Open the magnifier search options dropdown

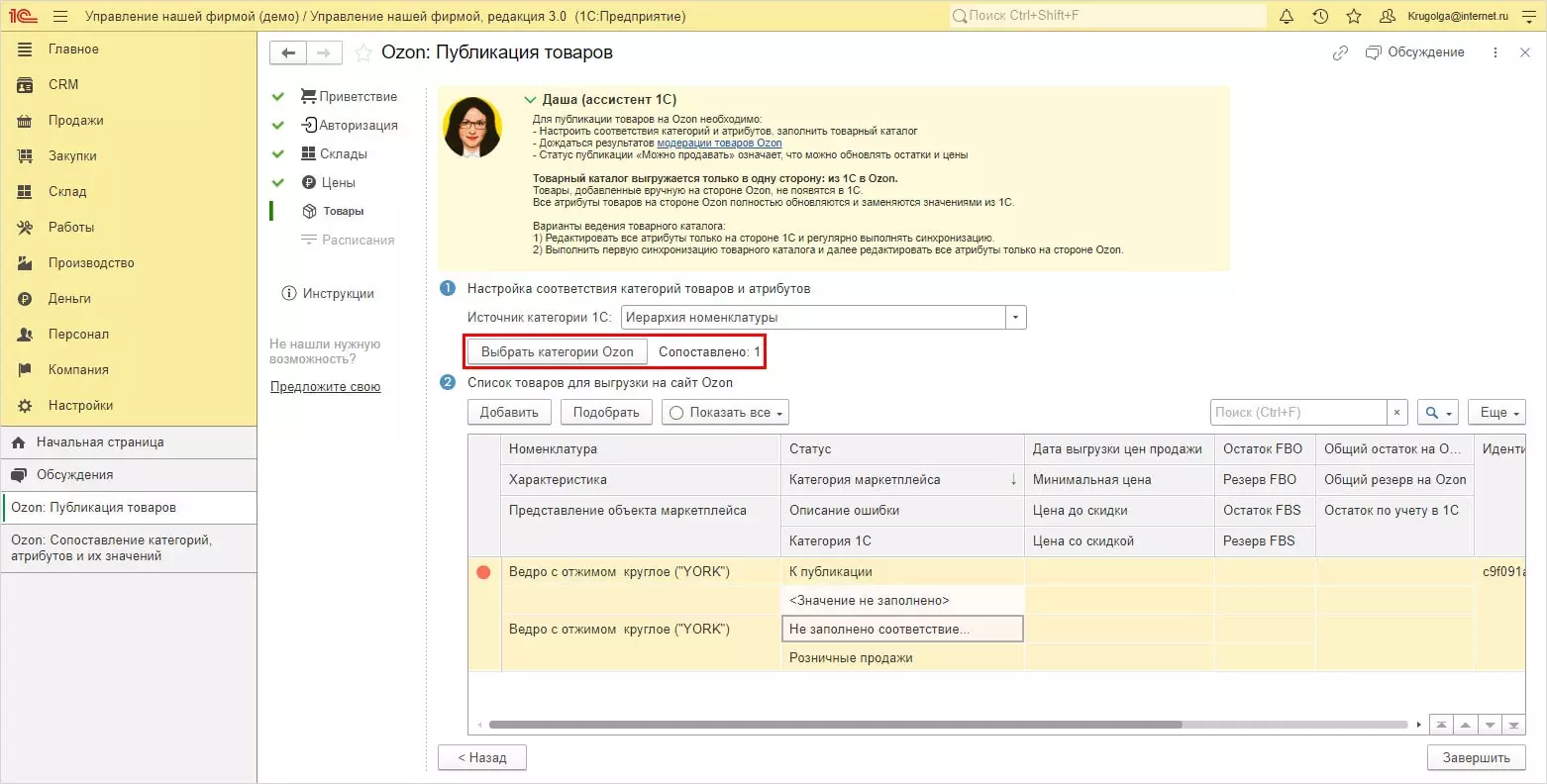(x=1438, y=413)
